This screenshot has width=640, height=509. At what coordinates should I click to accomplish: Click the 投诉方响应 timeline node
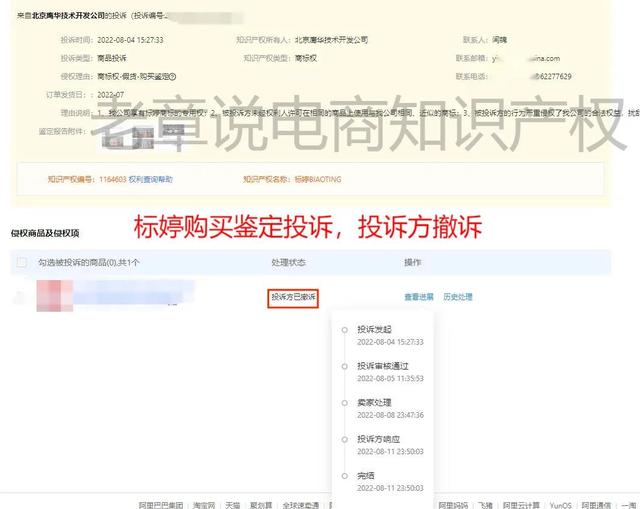click(x=345, y=440)
